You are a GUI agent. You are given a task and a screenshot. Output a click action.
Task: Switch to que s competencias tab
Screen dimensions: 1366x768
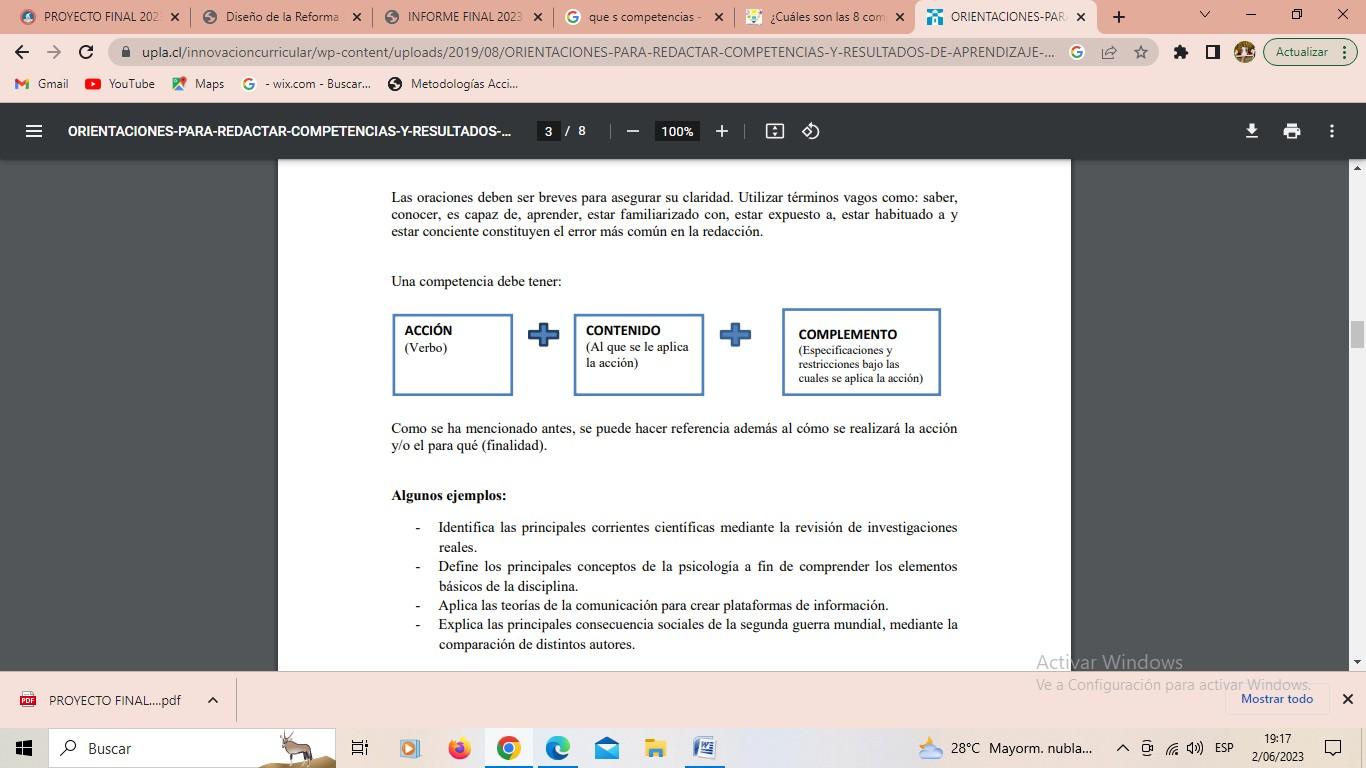[645, 17]
